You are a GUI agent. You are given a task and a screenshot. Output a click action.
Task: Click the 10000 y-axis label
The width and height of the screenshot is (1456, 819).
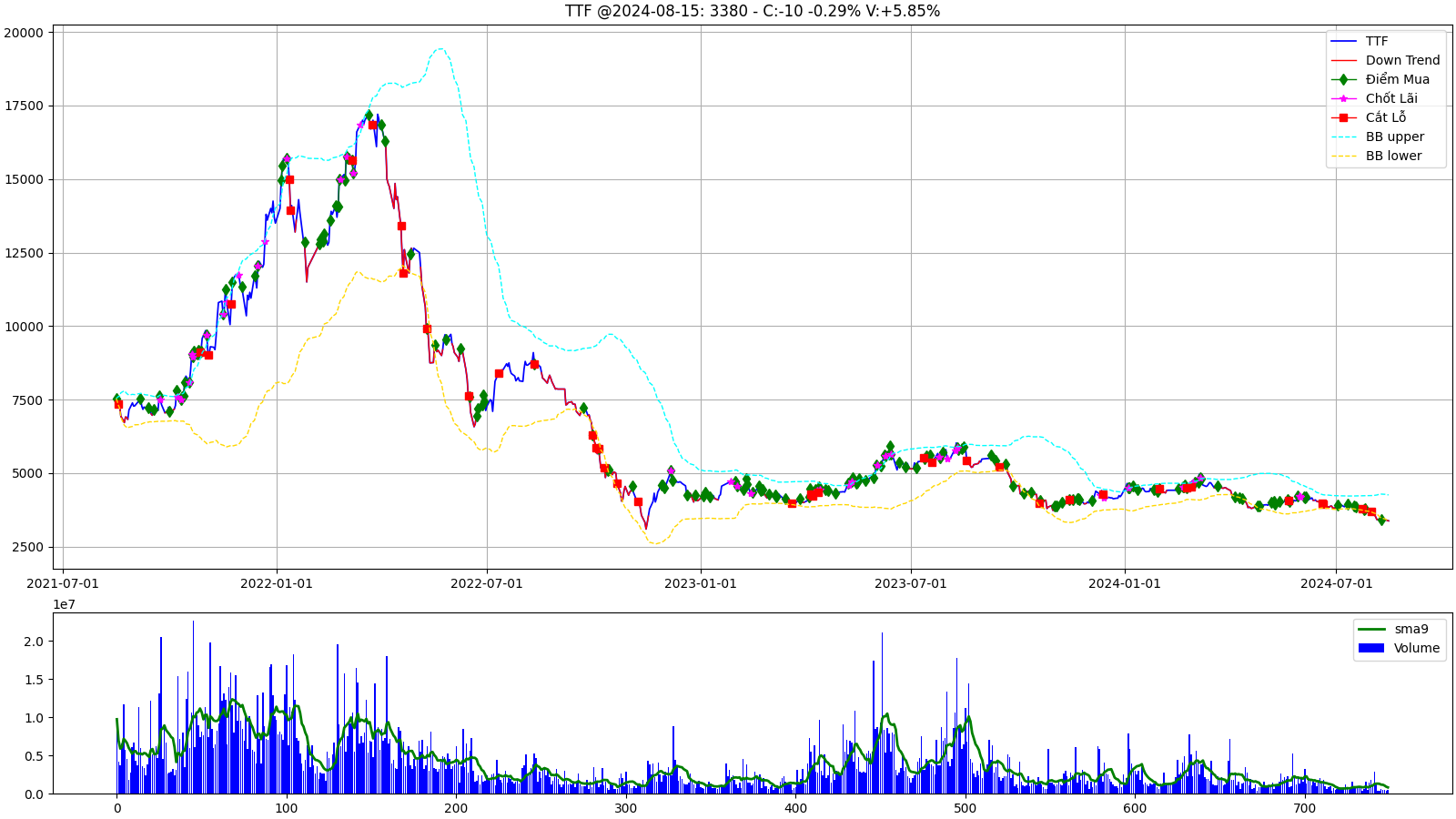24,327
